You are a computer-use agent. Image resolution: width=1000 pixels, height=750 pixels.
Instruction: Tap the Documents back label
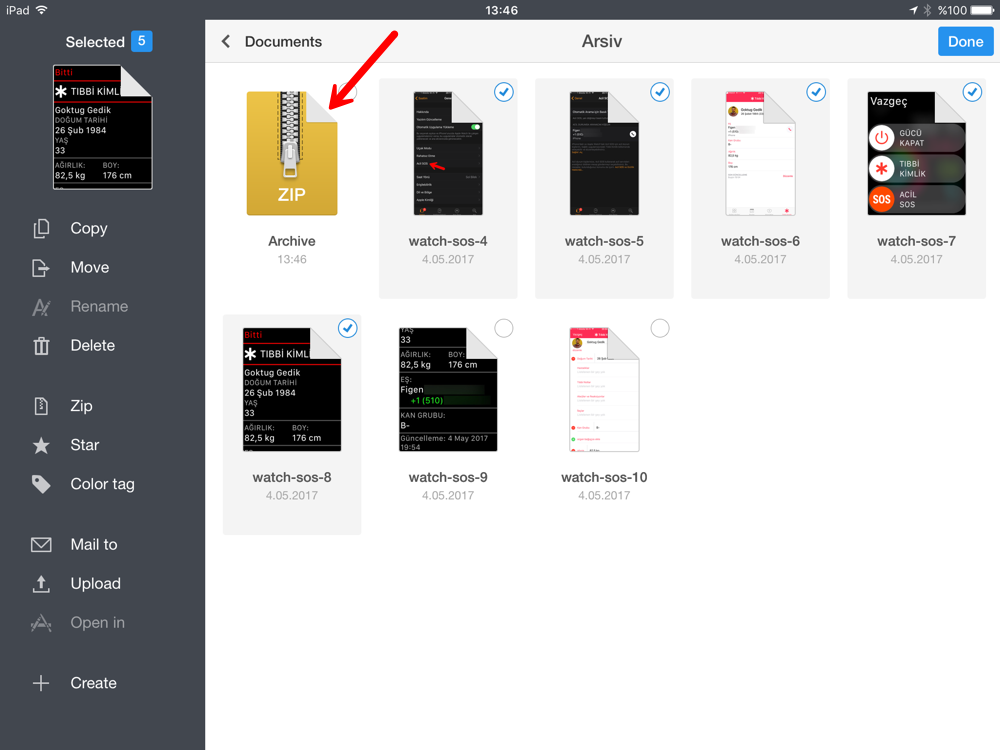(283, 42)
